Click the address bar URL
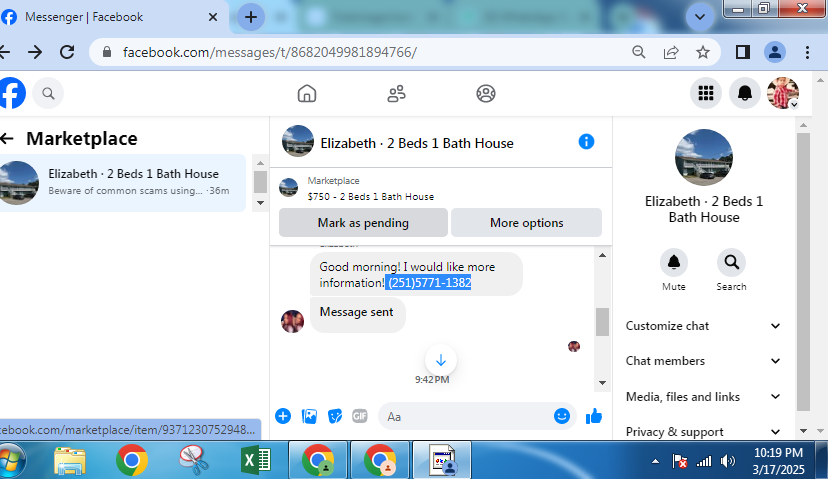This screenshot has width=828, height=479. coord(270,52)
